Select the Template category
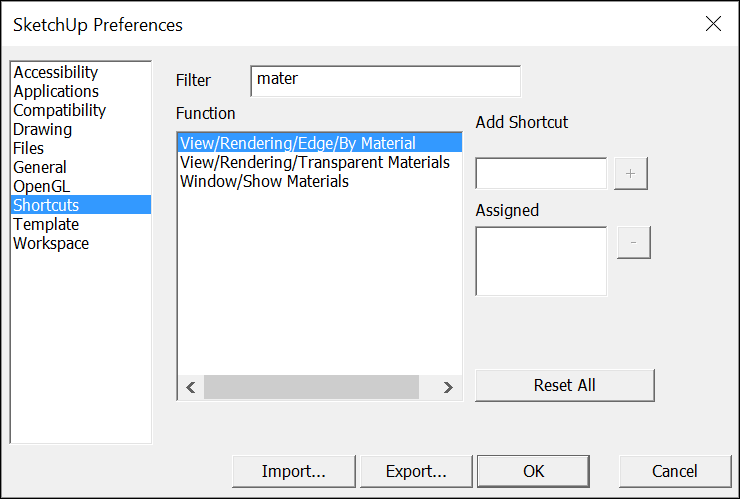 (46, 224)
